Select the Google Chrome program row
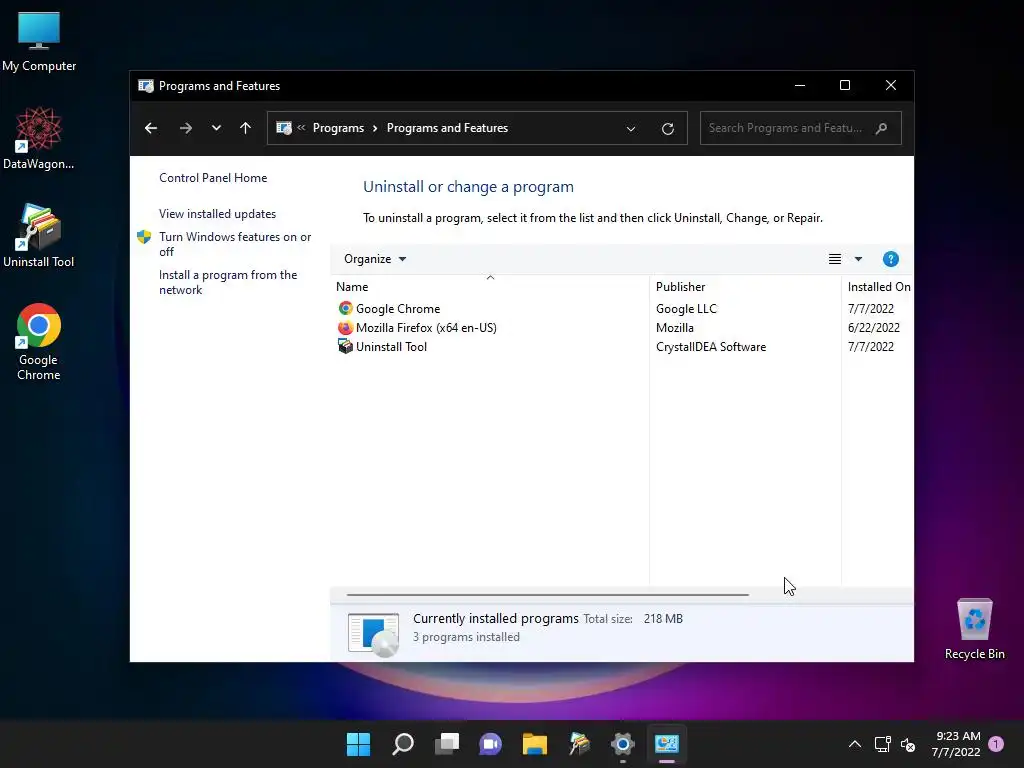 [622, 309]
